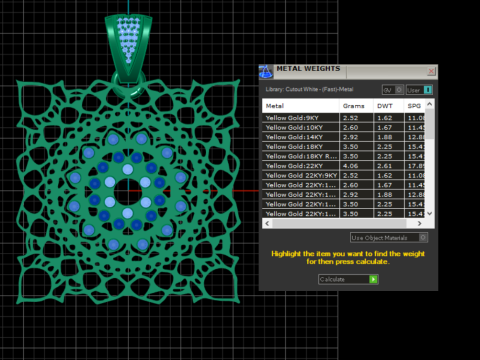Click the table's scroll down arrow

click(430, 214)
